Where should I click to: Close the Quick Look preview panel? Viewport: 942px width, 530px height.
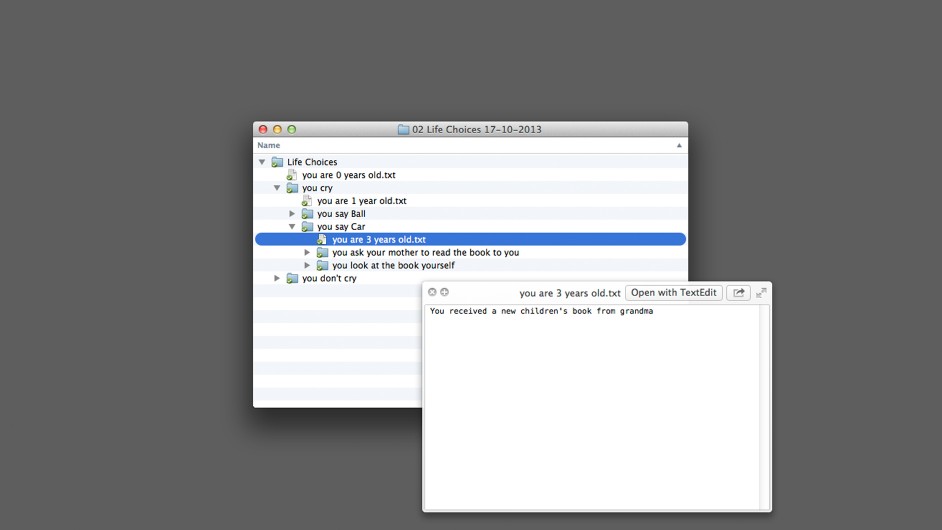click(x=432, y=292)
